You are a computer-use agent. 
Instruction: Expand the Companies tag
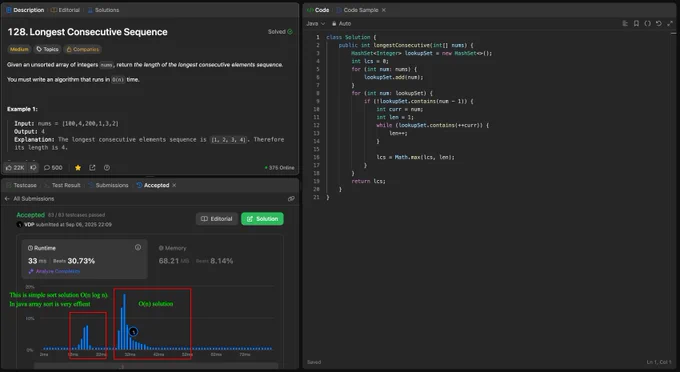(x=82, y=49)
